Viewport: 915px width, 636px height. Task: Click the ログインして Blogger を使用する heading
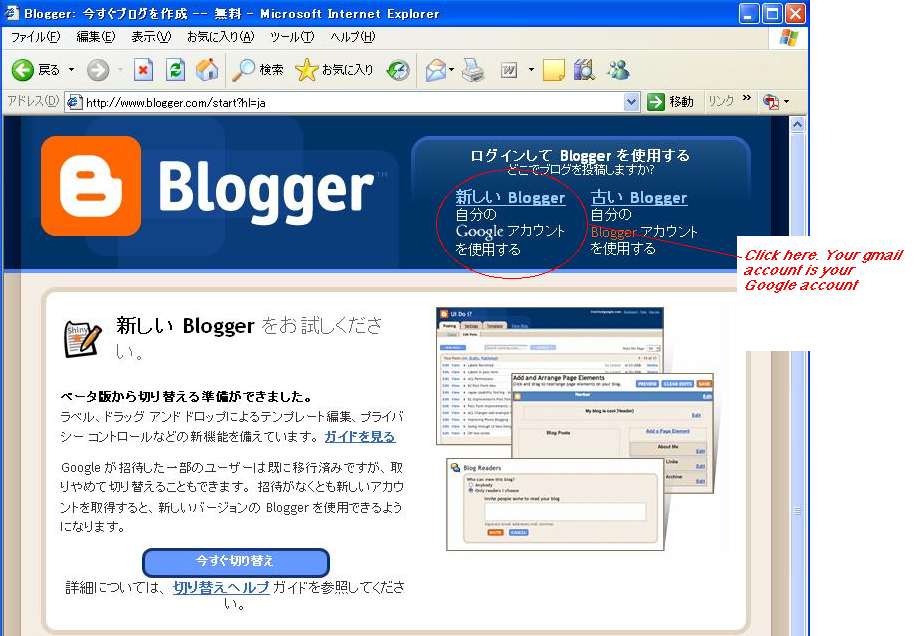click(x=580, y=155)
